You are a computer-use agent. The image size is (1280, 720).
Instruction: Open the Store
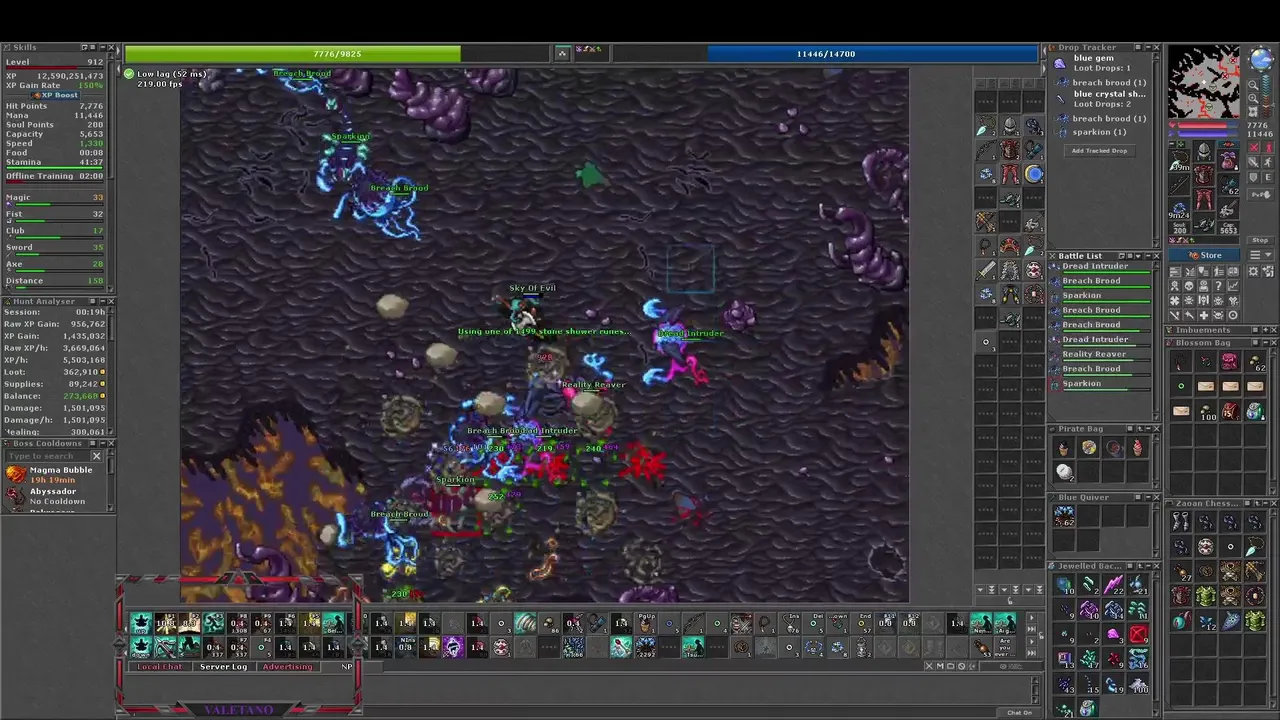point(1204,255)
